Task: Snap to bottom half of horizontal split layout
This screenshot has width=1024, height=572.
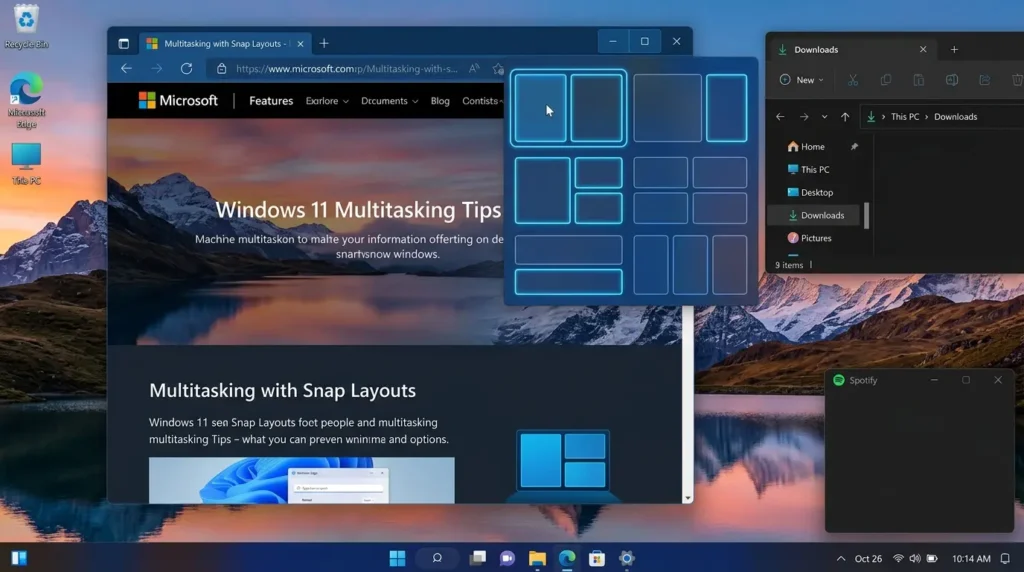Action: click(568, 282)
